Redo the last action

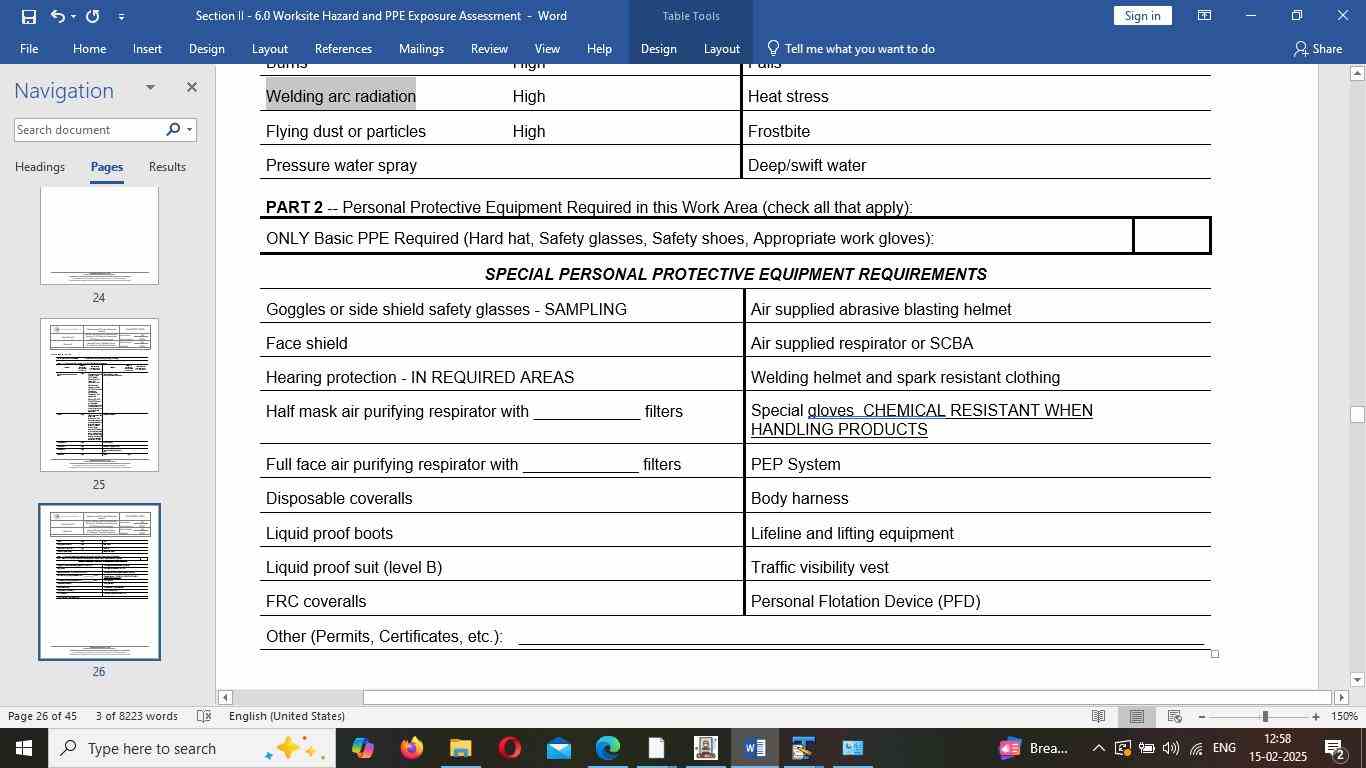click(93, 16)
